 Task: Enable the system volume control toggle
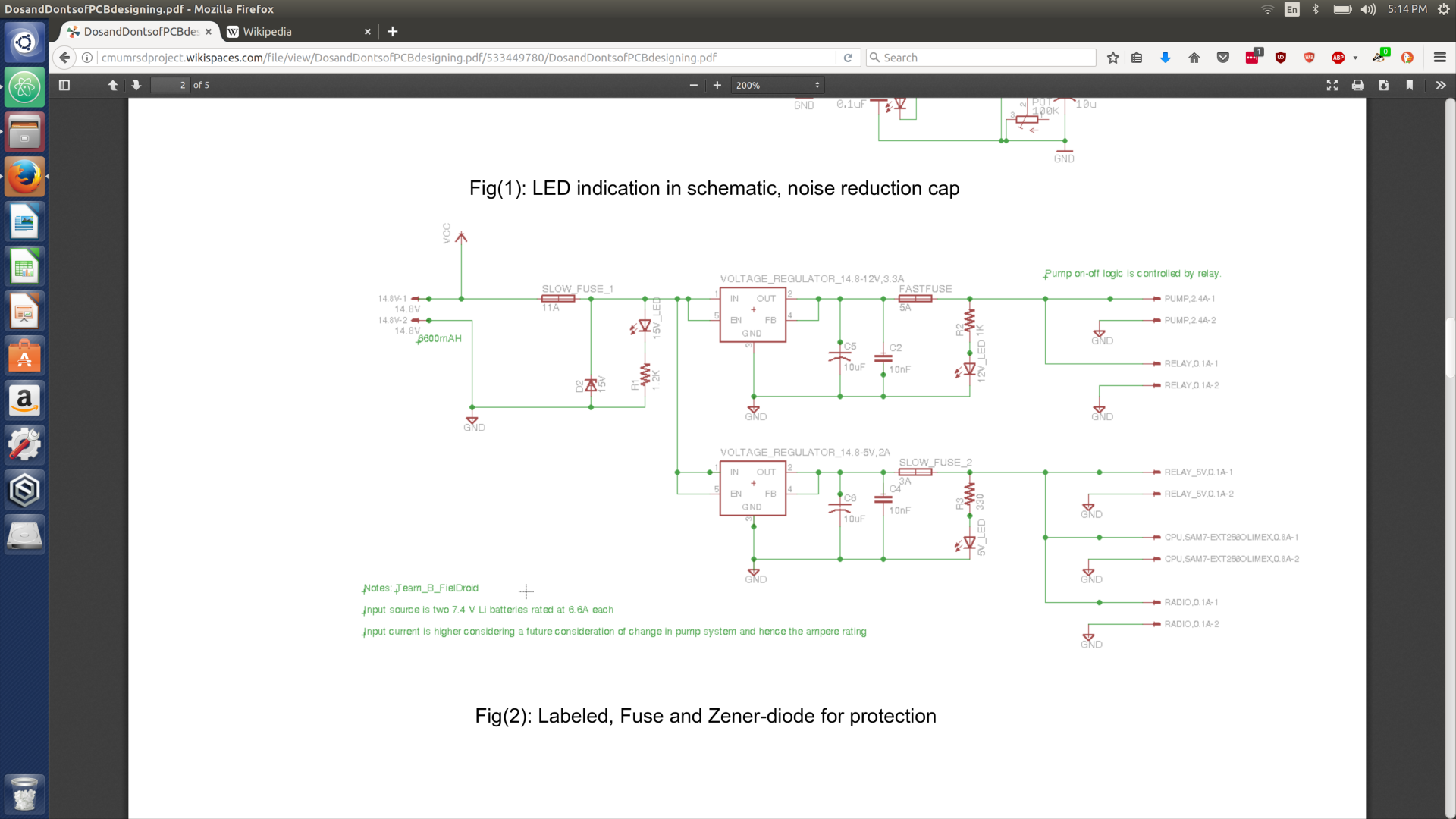(x=1369, y=8)
